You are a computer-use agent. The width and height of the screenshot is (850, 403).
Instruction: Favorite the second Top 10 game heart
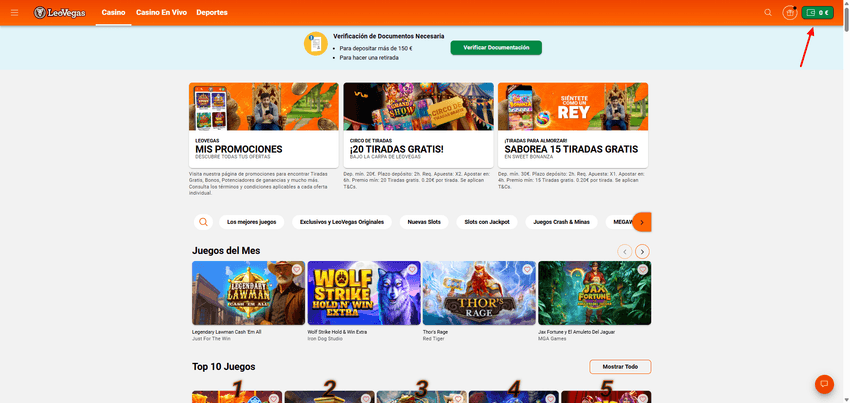click(366, 399)
